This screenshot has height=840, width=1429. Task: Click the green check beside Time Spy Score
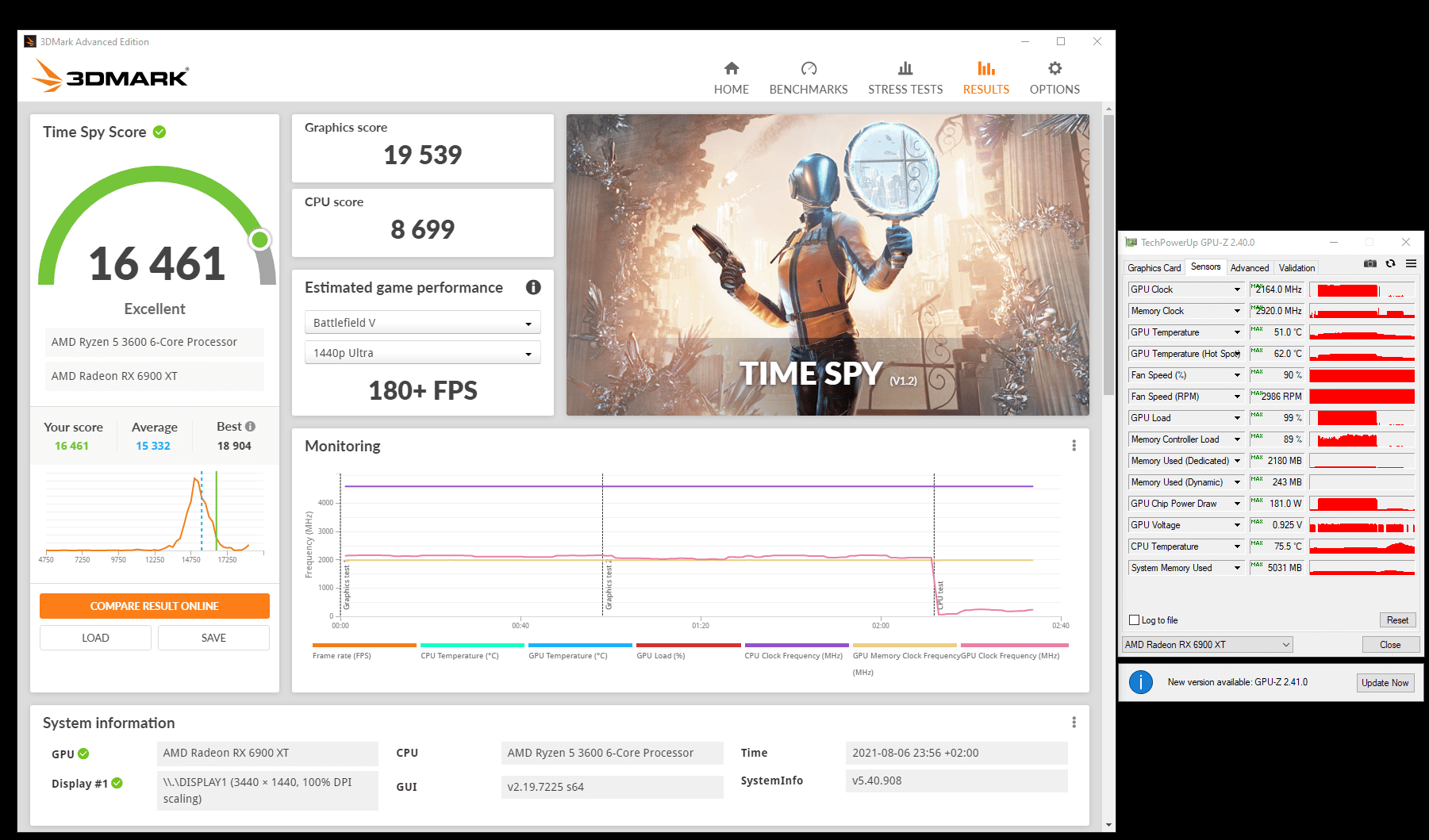tap(159, 132)
